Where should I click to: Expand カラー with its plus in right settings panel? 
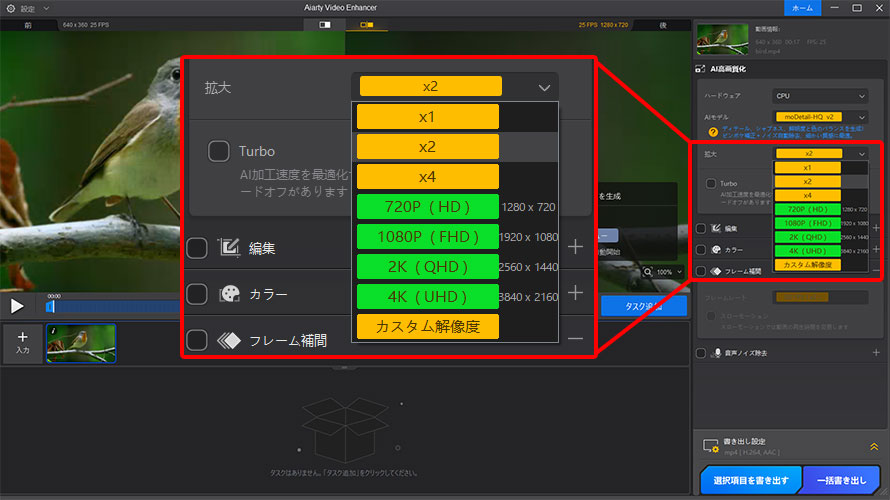click(x=876, y=249)
